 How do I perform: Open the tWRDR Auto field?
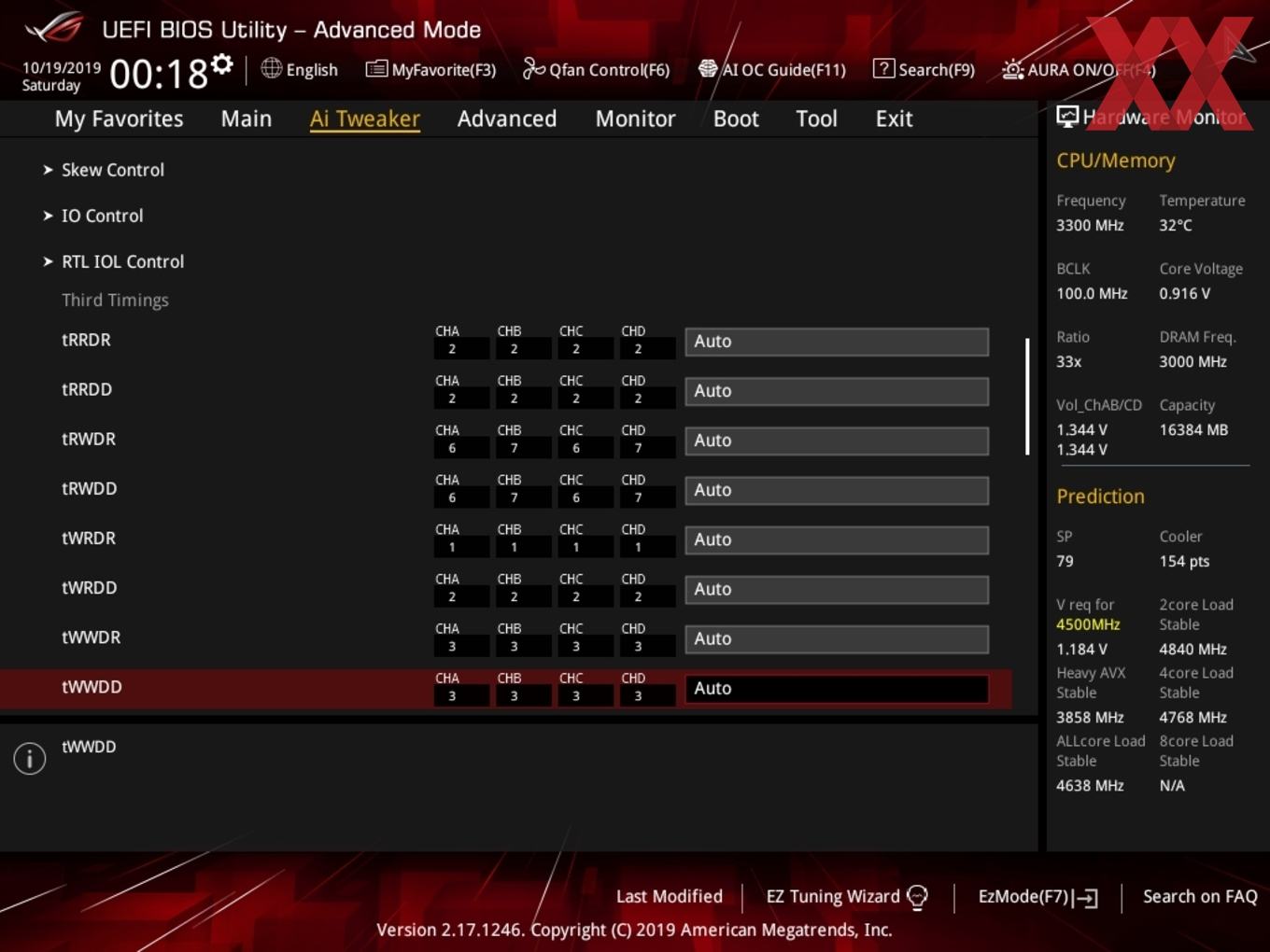pyautogui.click(x=837, y=539)
